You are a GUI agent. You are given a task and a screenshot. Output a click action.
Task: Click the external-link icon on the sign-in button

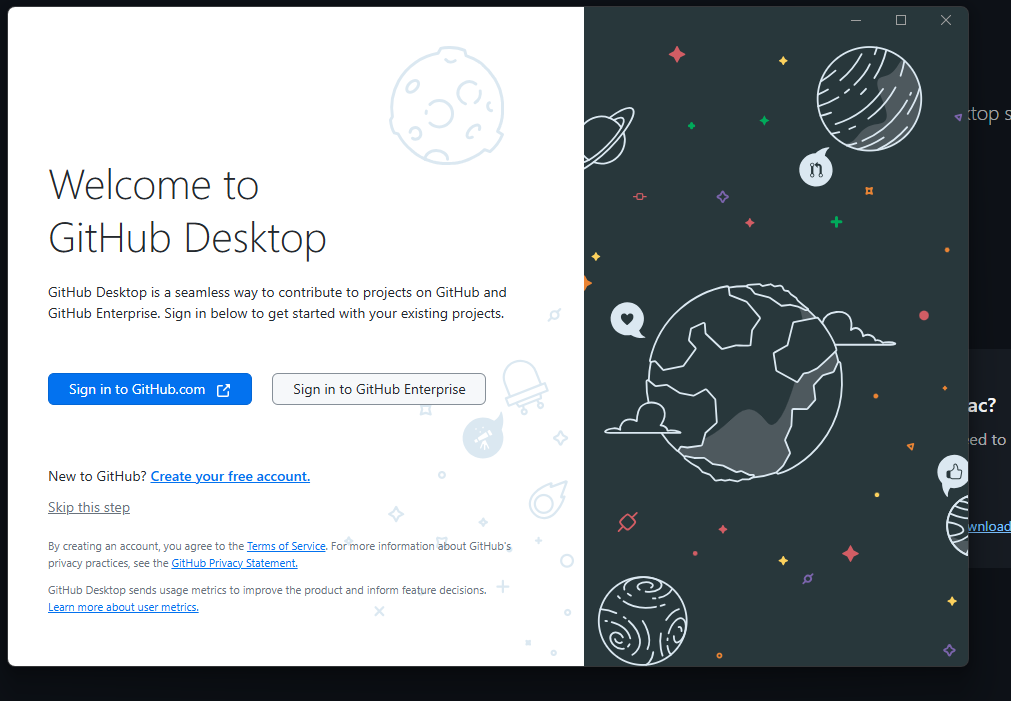(223, 390)
